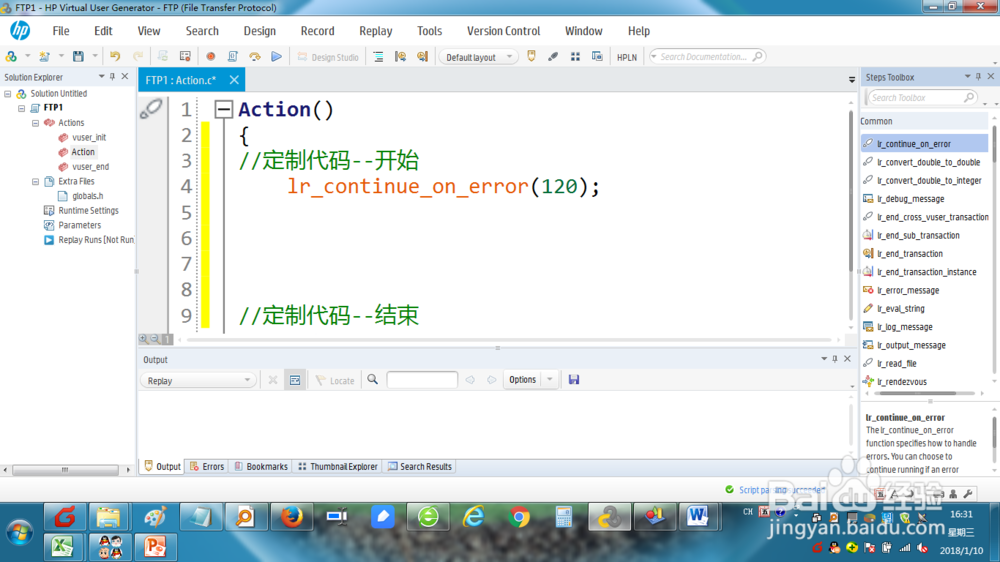Click the zoom out icon below code editor
The image size is (1000, 562).
[x=155, y=339]
